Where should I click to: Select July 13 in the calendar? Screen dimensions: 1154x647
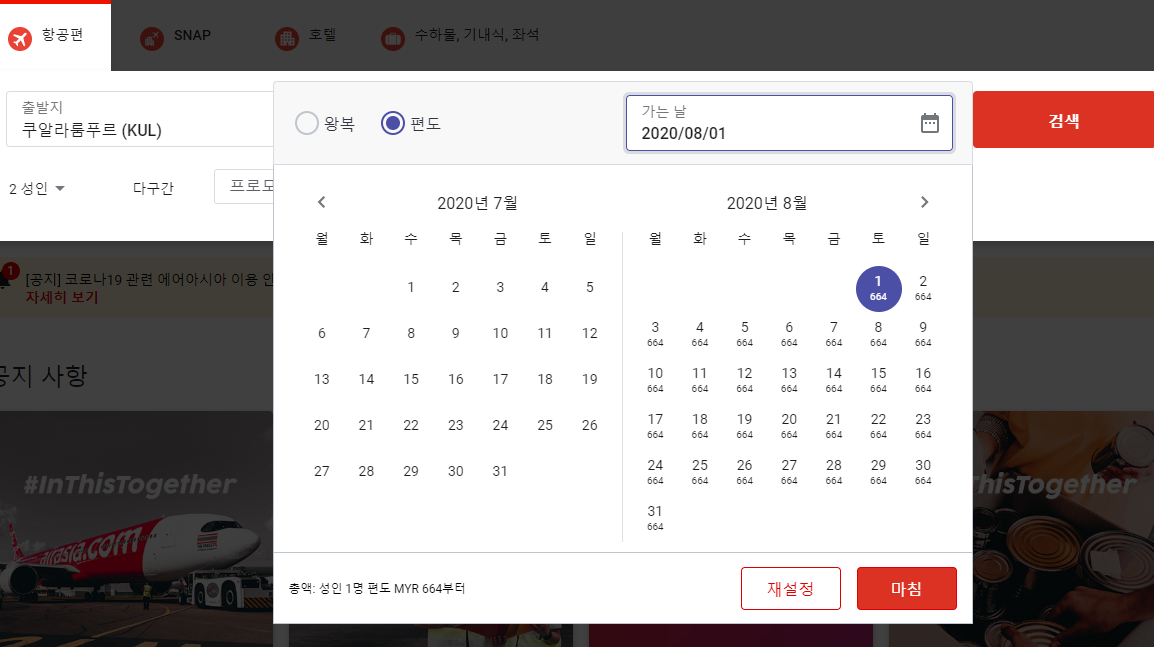pos(322,379)
